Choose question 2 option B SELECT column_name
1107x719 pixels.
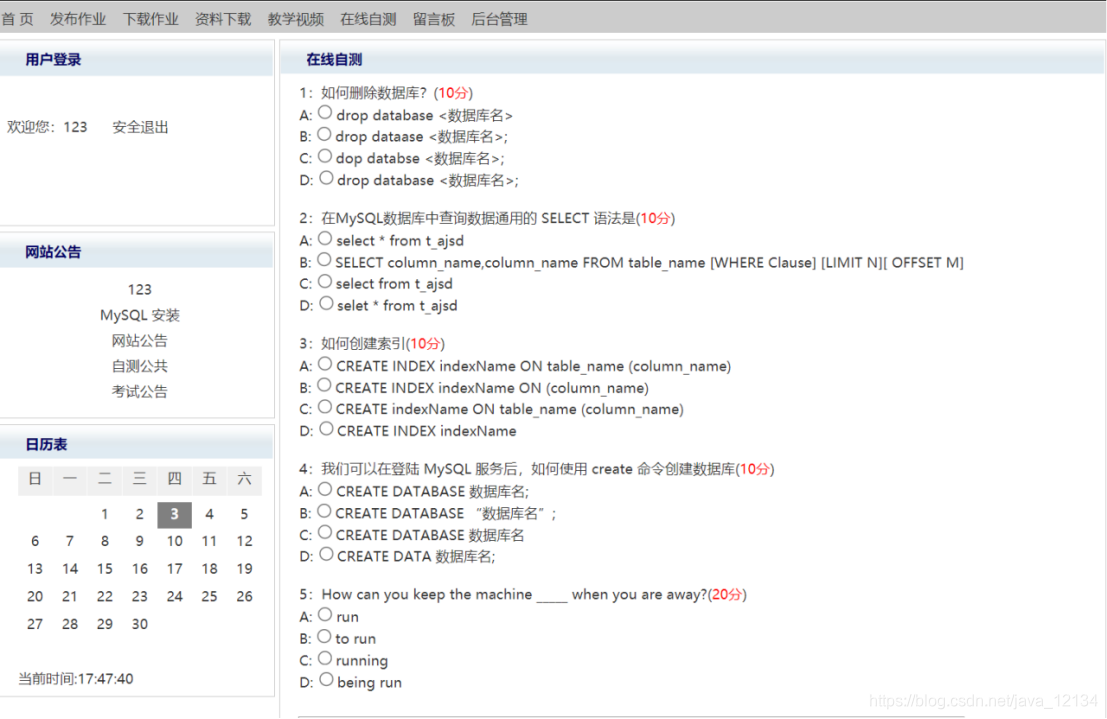coord(324,260)
